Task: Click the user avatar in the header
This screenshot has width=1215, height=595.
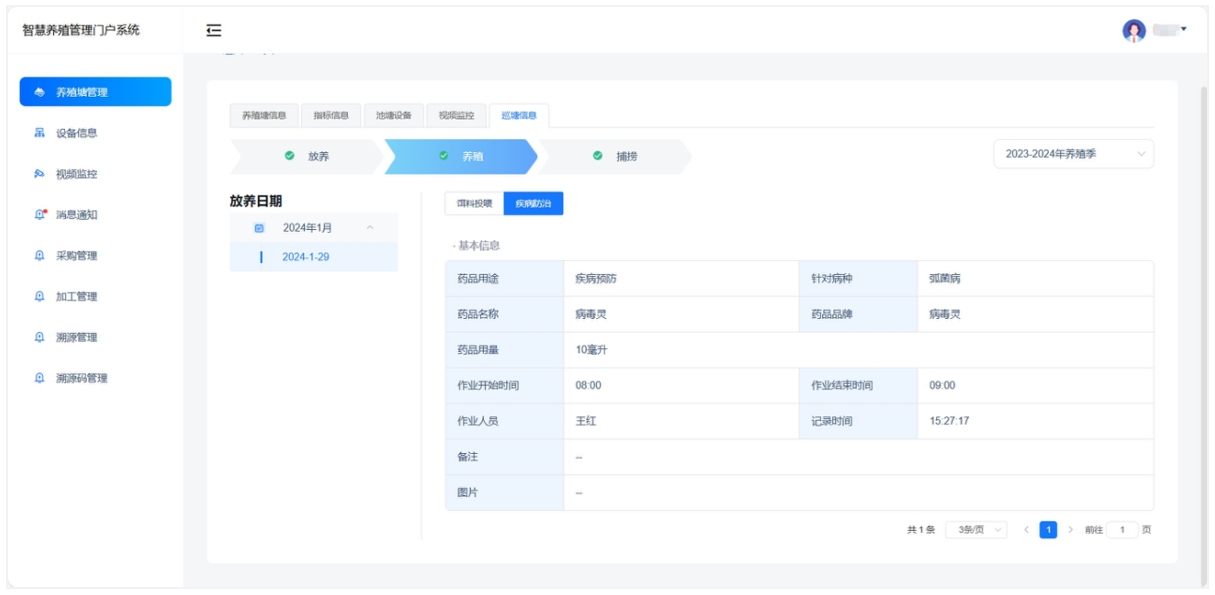Action: [x=1133, y=30]
